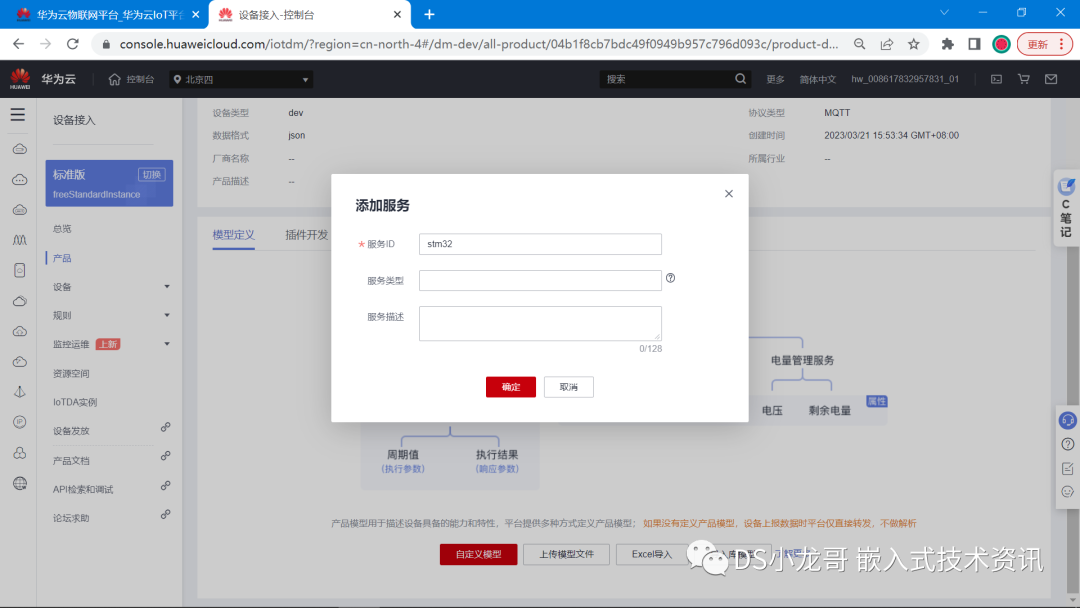
Task: Open the shopping cart icon in the top bar
Action: (x=1024, y=78)
